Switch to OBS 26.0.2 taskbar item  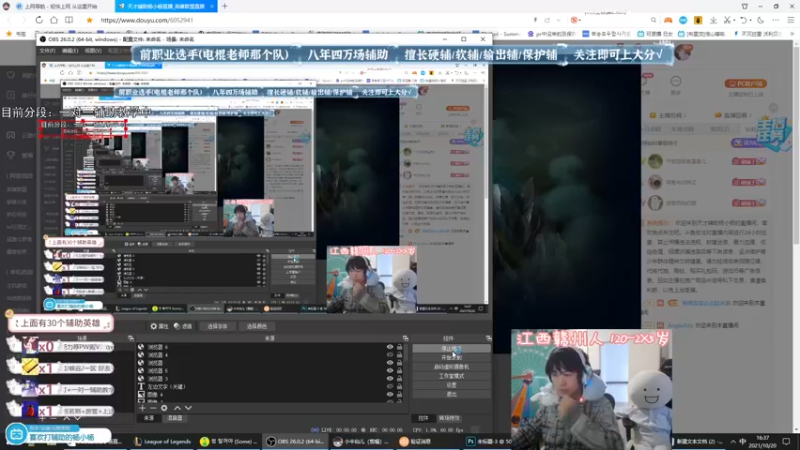point(297,441)
